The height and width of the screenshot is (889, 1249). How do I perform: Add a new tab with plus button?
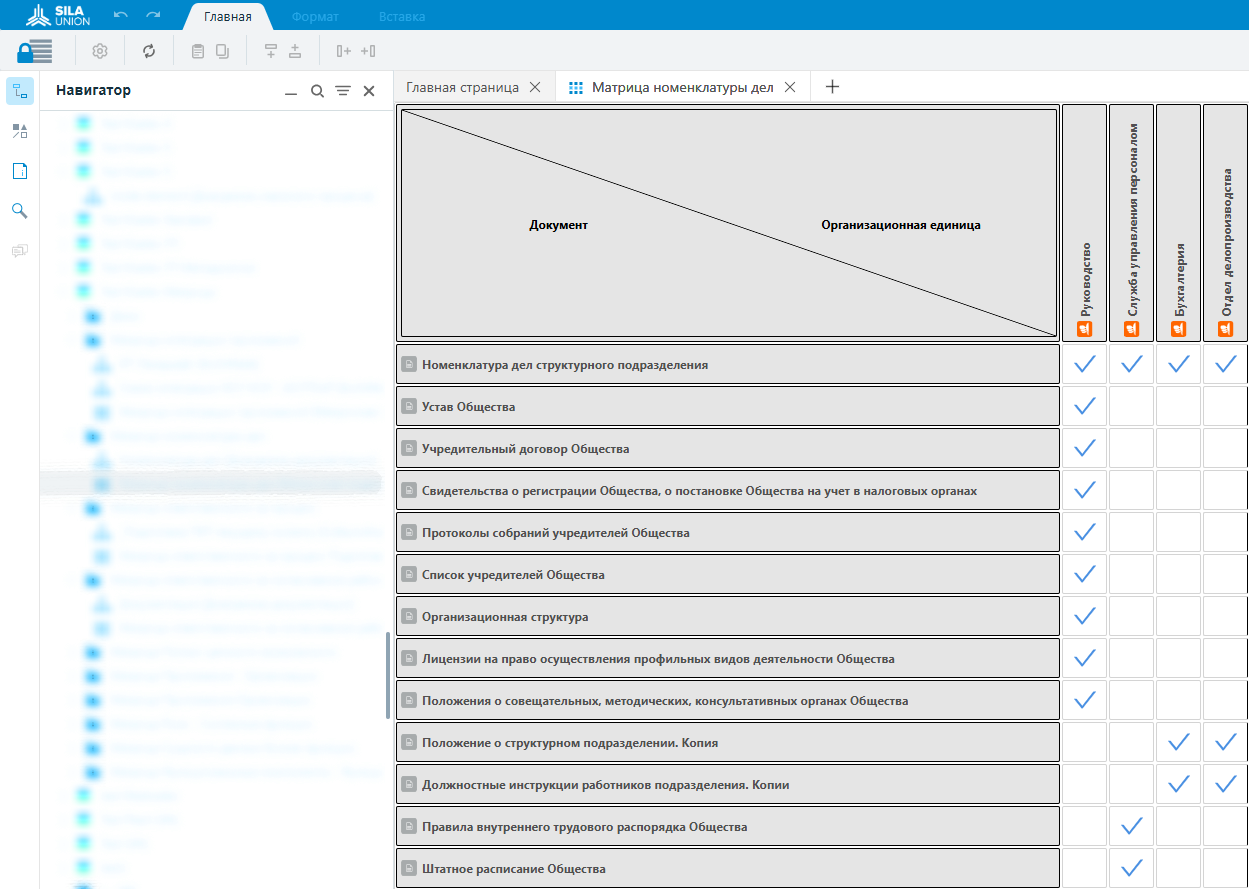pos(832,87)
